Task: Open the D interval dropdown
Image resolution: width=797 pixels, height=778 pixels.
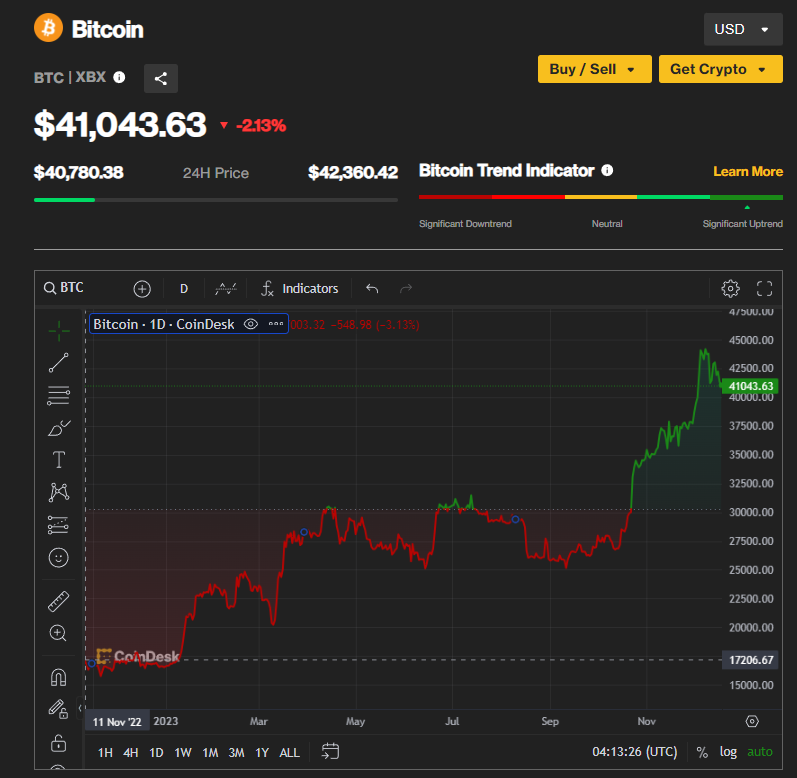Action: point(184,289)
